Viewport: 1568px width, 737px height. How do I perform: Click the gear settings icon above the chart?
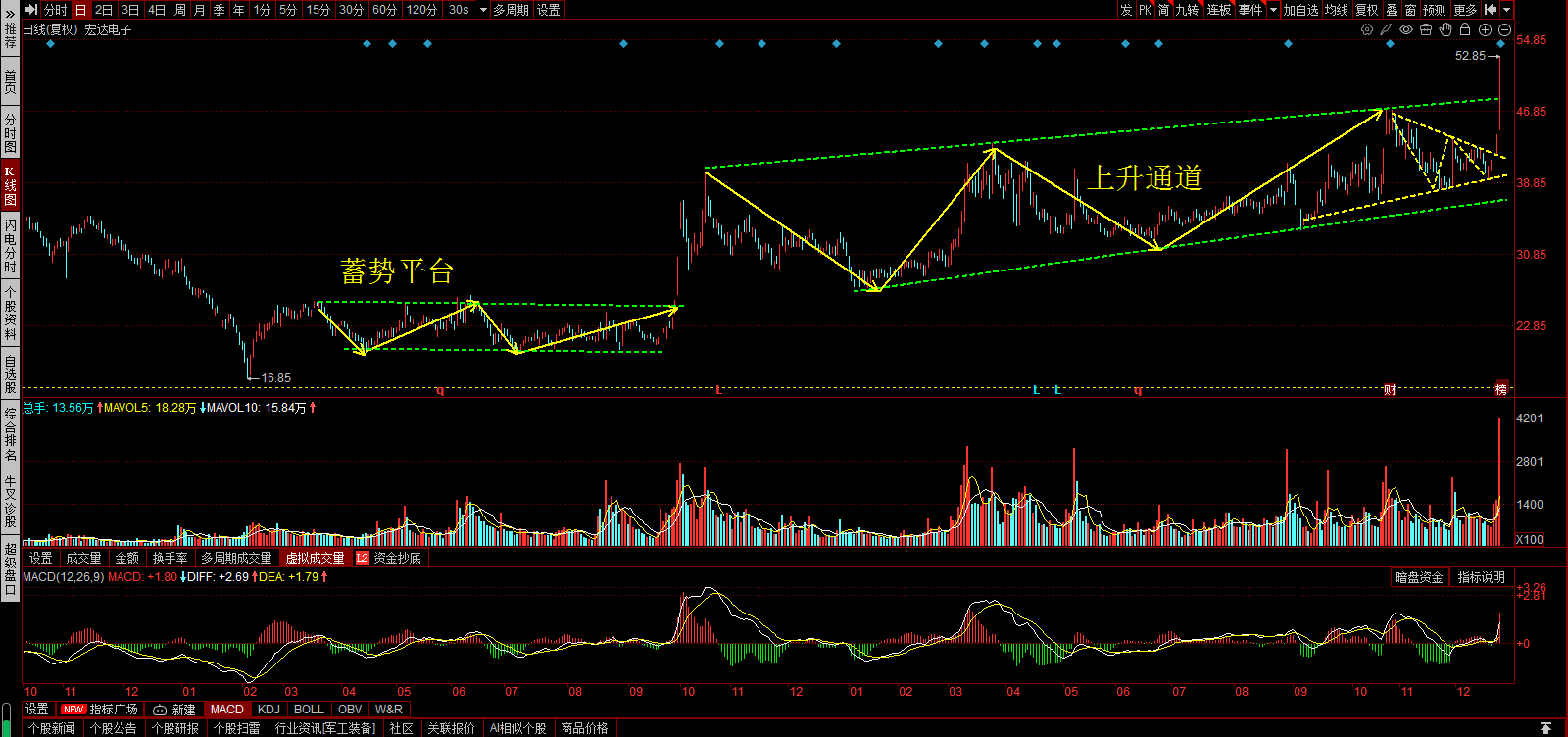coord(1367,29)
